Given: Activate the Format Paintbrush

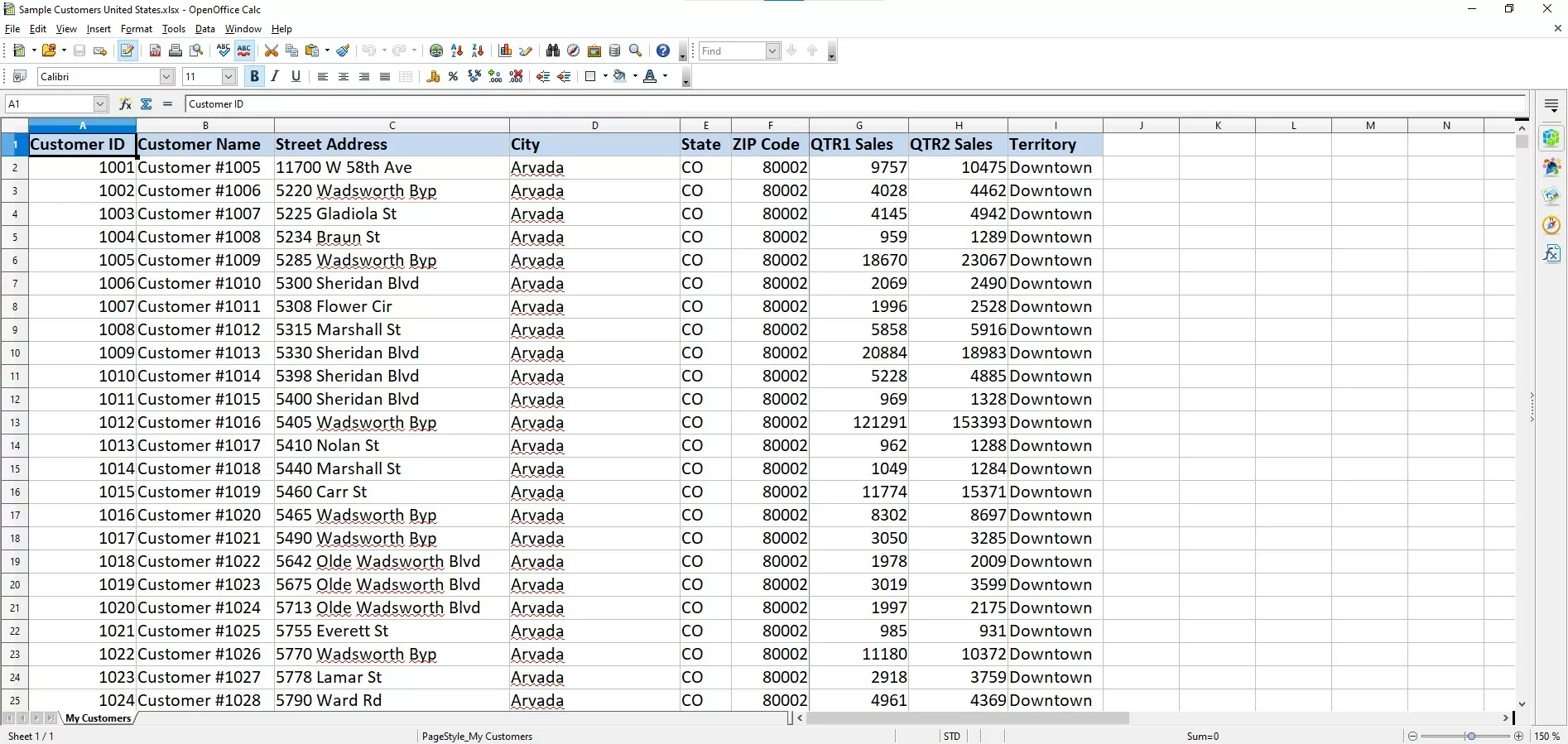Looking at the screenshot, I should tap(343, 51).
